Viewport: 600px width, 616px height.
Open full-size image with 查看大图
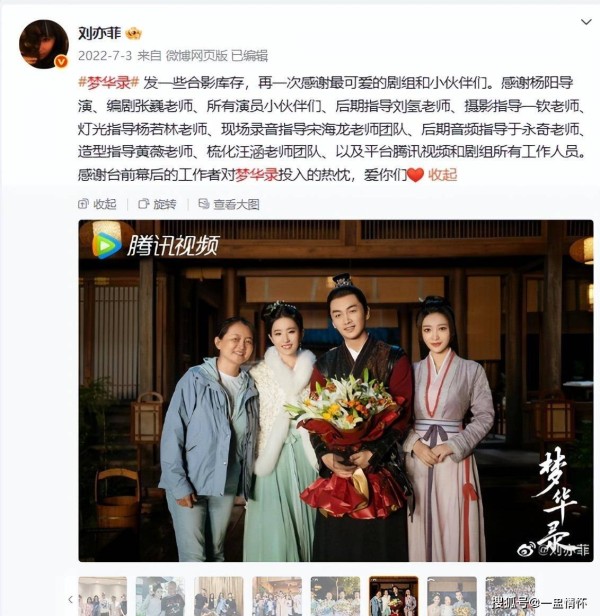(x=229, y=204)
